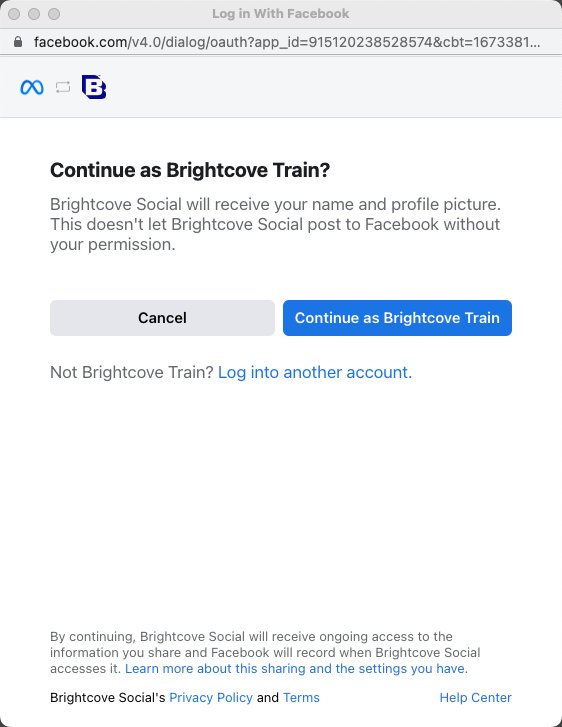Minimize the login popup window

(x=34, y=14)
